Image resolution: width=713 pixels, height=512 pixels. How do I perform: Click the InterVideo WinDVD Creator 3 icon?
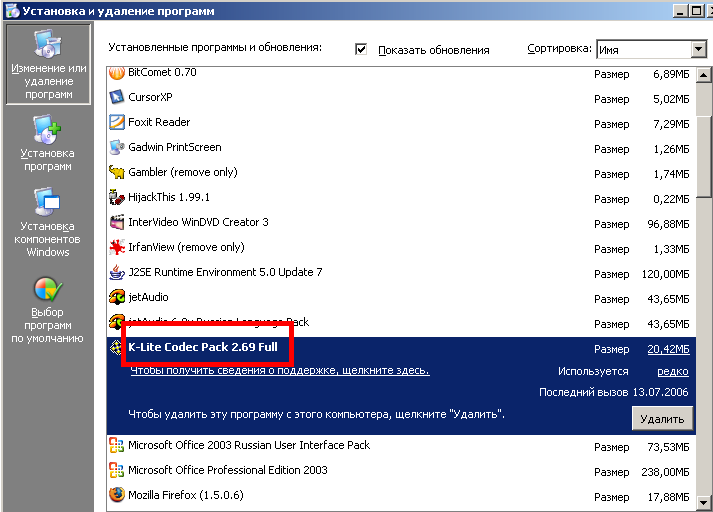117,222
